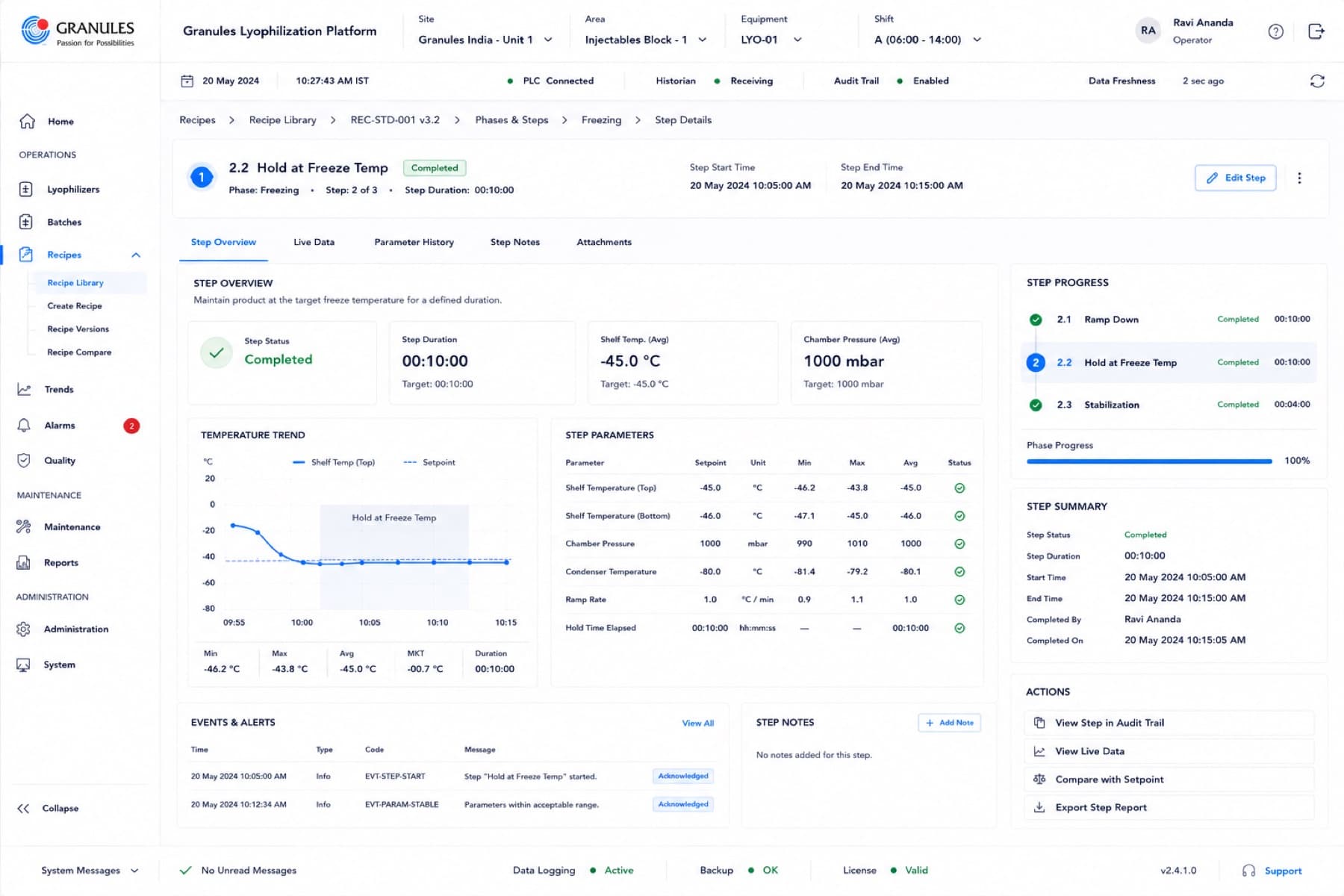Open the calendar icon beside 20 May 2024

[x=187, y=81]
